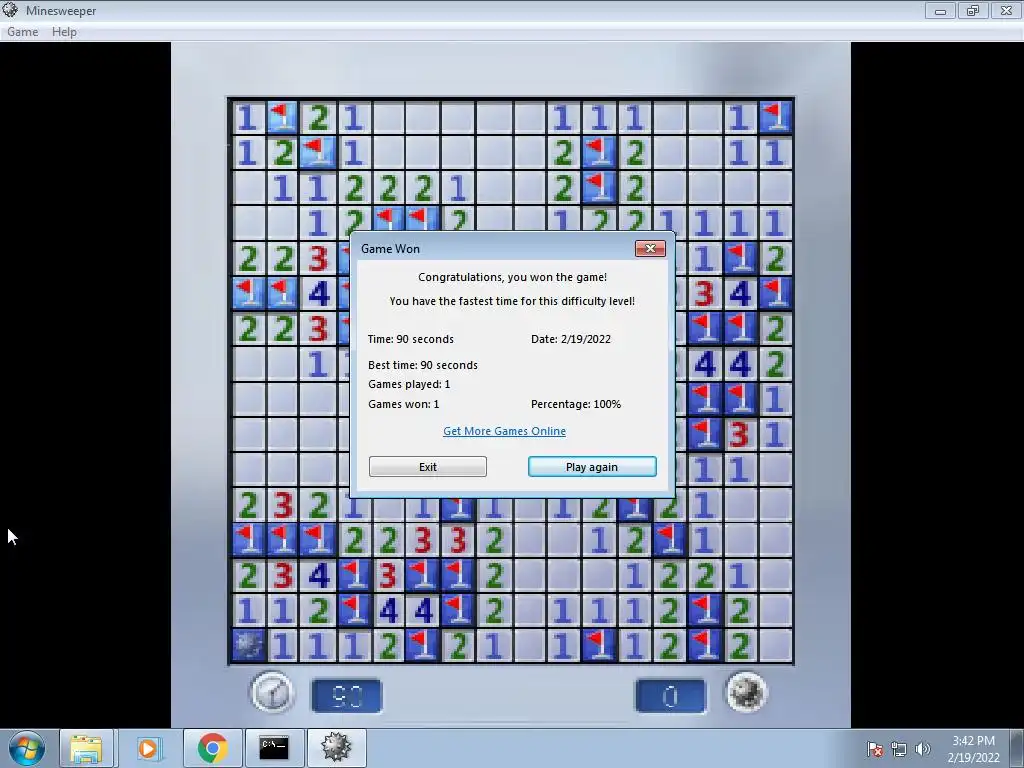This screenshot has height=768, width=1024.
Task: Click flag in sixth row, second column
Action: (x=283, y=293)
